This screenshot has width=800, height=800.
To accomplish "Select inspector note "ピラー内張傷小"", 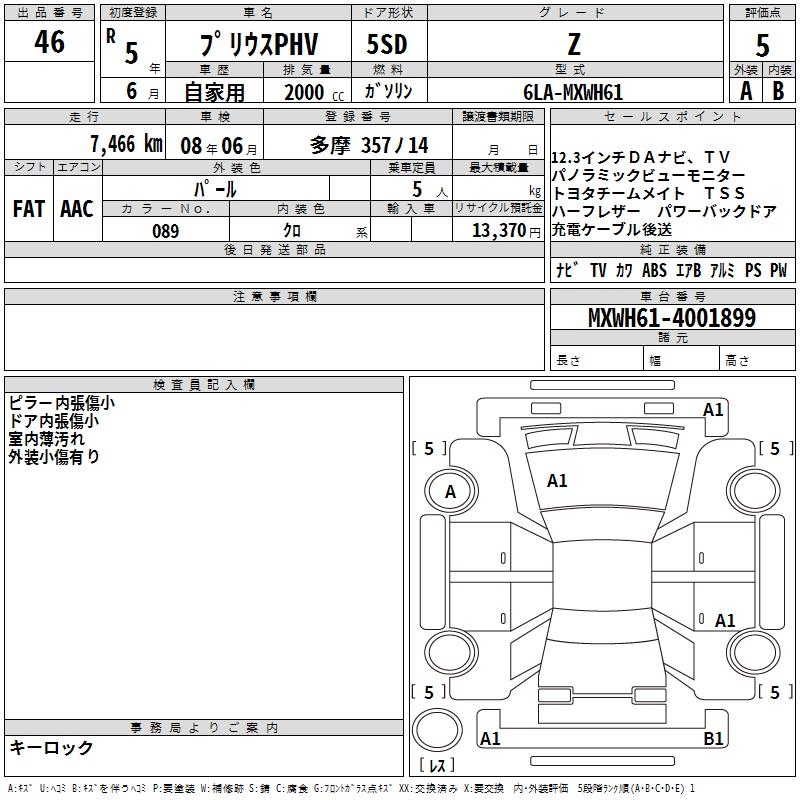I will (62, 403).
